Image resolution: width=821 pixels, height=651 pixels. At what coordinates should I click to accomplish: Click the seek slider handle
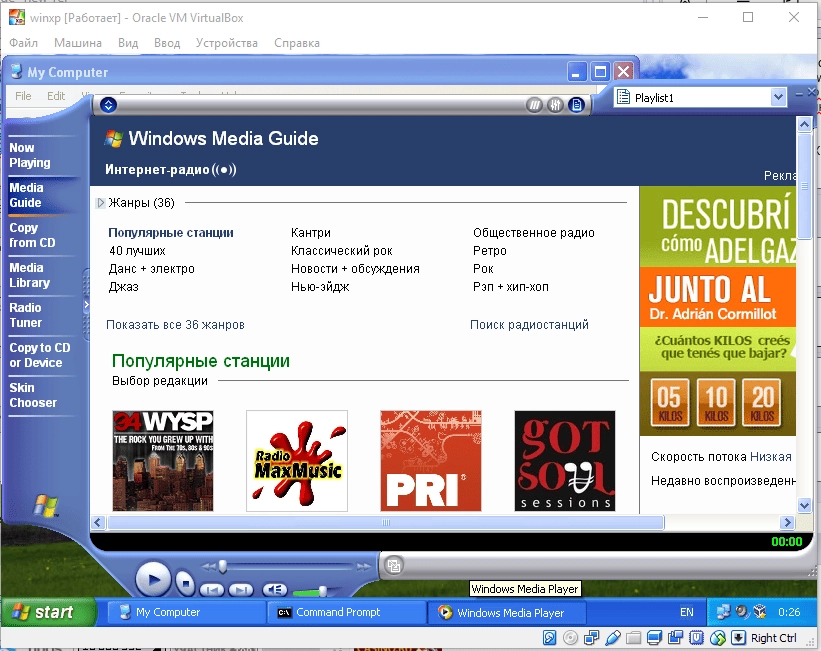pyautogui.click(x=223, y=566)
